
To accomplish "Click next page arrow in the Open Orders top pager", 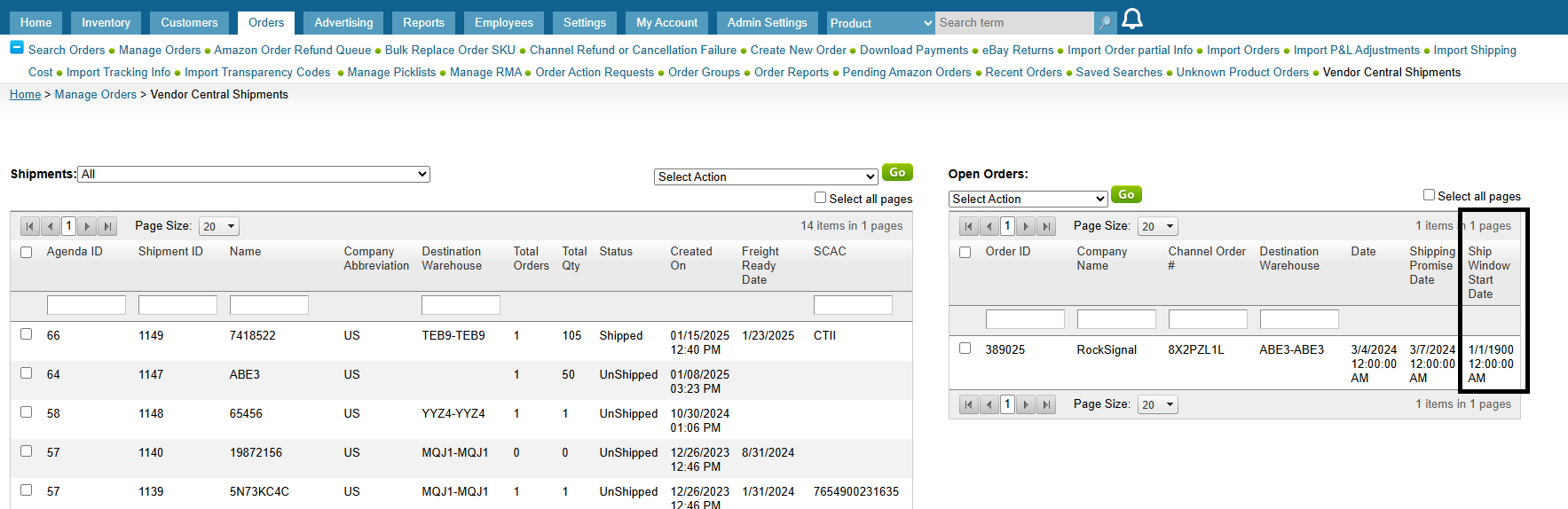I will (1026, 226).
